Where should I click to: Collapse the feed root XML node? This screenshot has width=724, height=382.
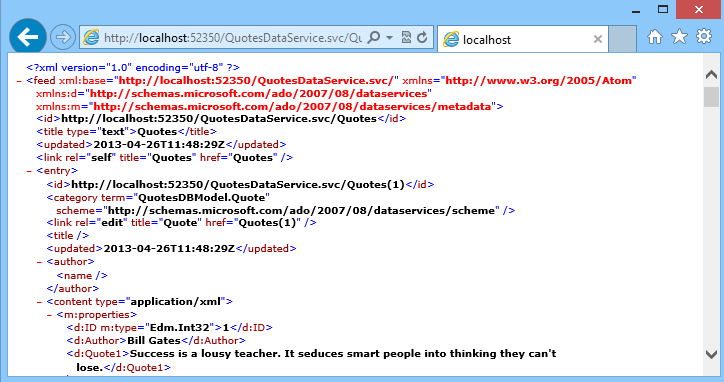pyautogui.click(x=19, y=81)
